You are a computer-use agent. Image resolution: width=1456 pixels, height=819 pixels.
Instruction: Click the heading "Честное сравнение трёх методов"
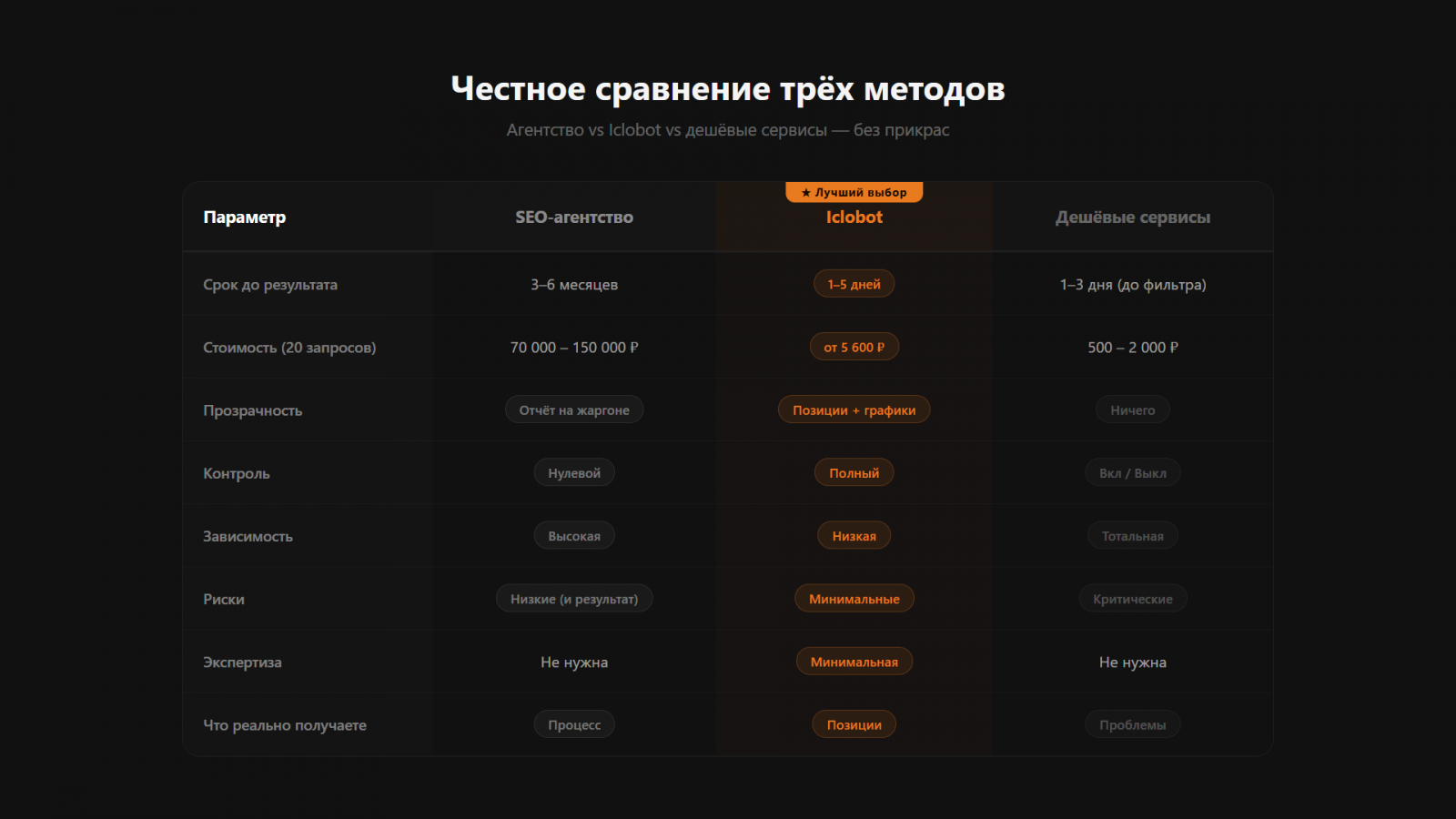728,88
